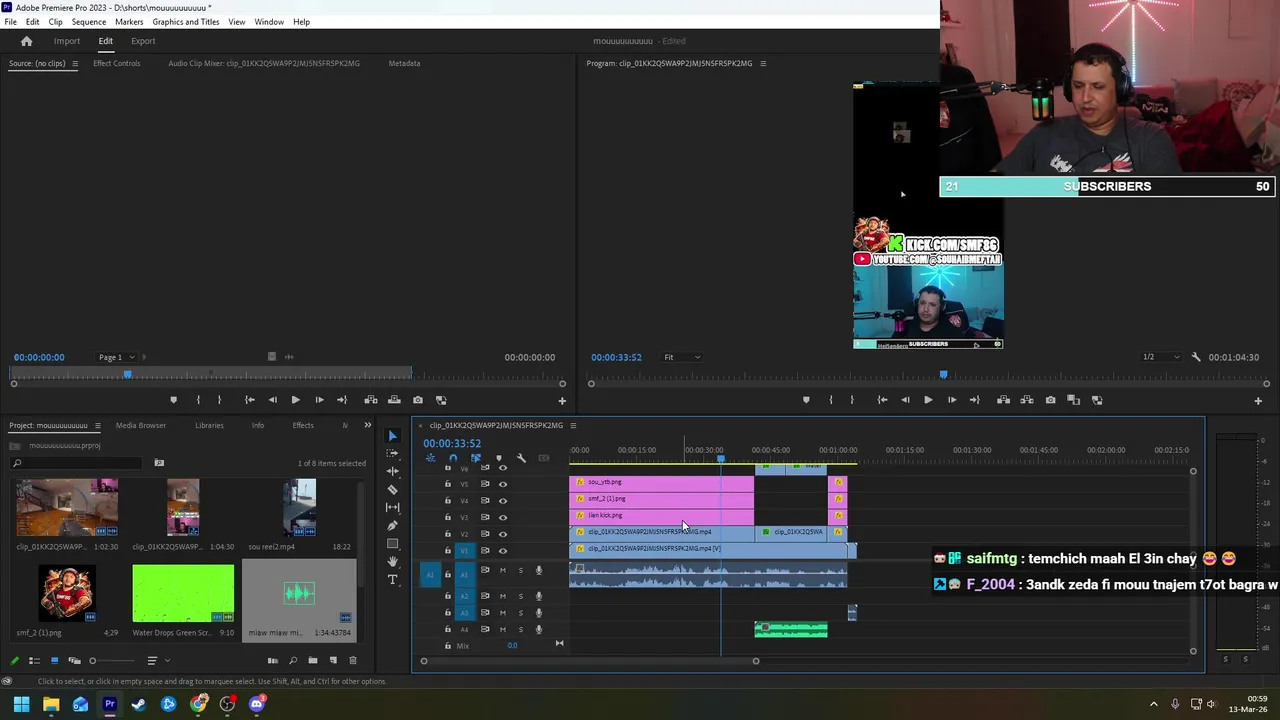Click the timeline playhead on ruler
This screenshot has height=720, width=1280.
(x=720, y=459)
